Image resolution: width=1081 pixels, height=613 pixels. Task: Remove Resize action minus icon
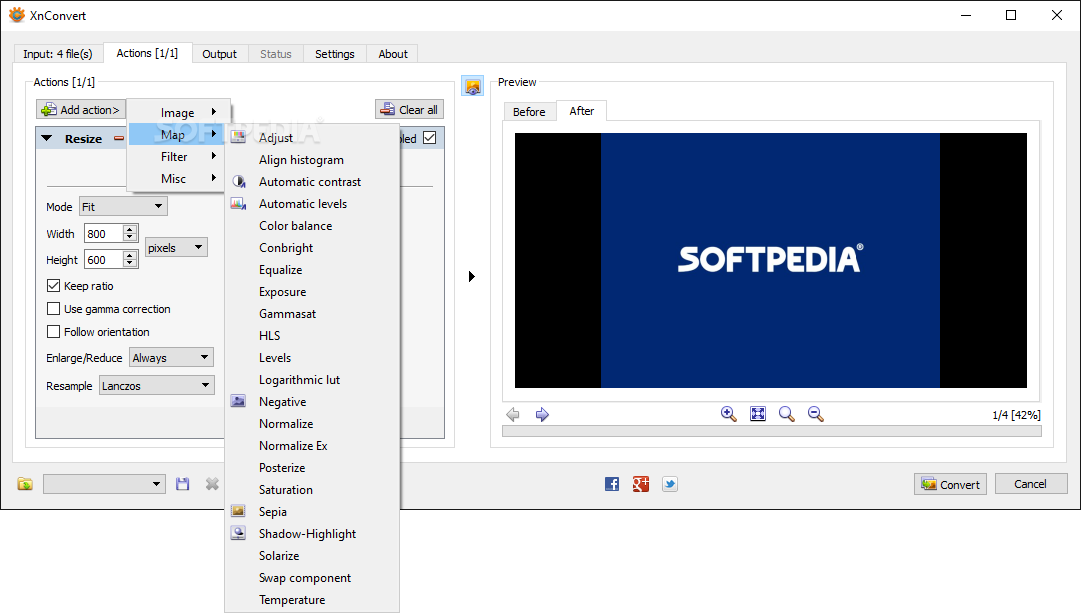(119, 139)
